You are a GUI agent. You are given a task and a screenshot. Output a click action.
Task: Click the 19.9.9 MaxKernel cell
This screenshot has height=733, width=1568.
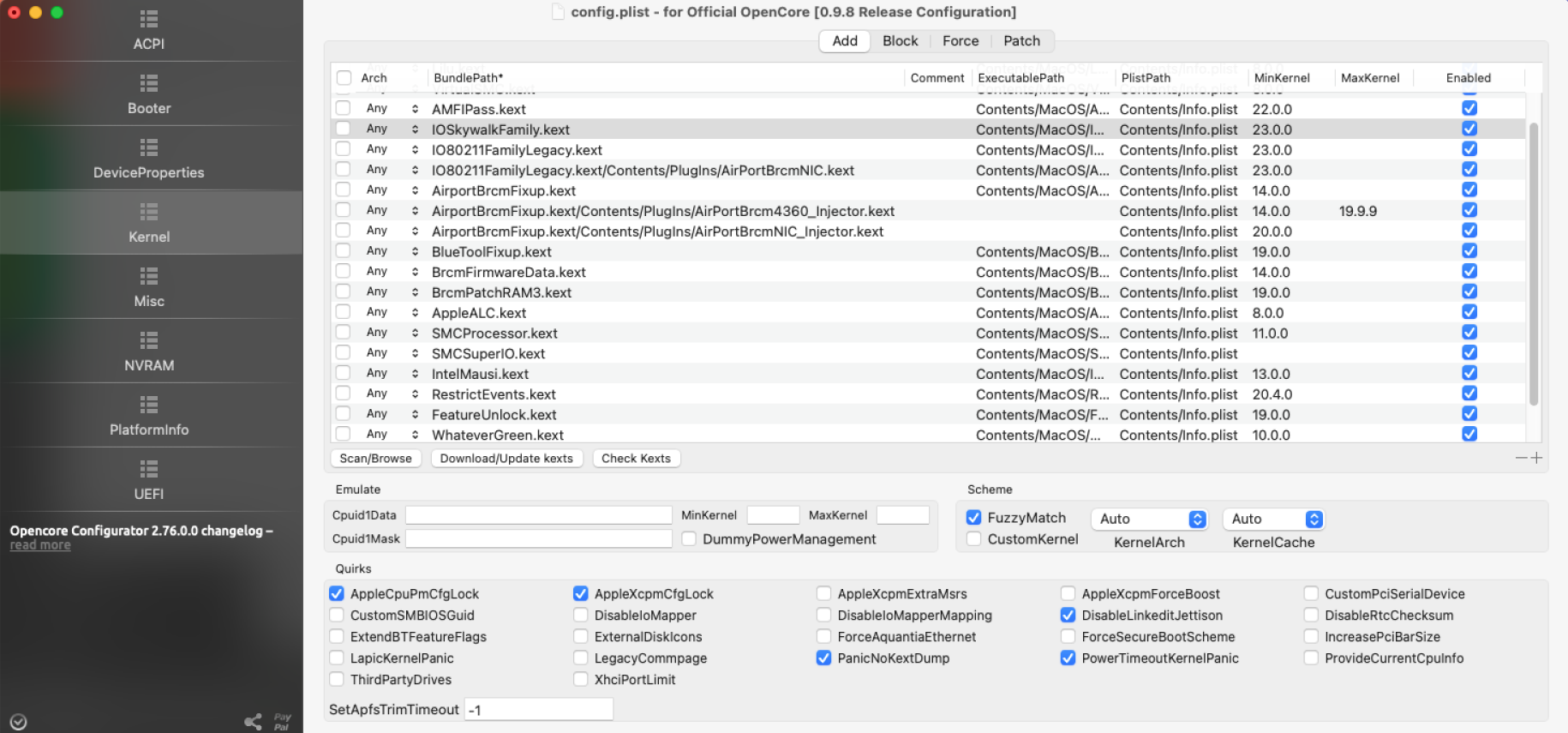pyautogui.click(x=1358, y=211)
